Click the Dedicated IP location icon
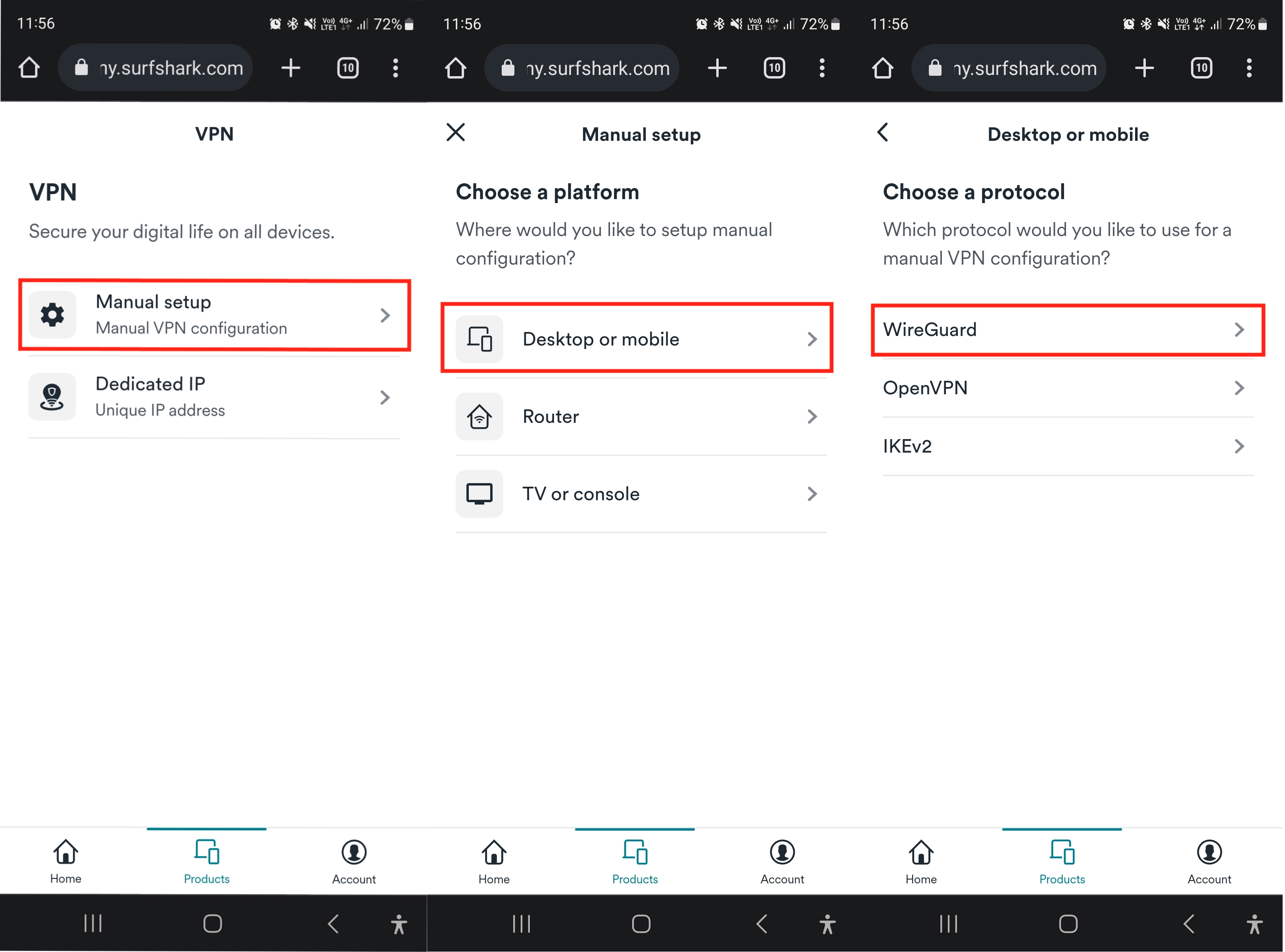Viewport: 1285px width, 952px height. 52,397
